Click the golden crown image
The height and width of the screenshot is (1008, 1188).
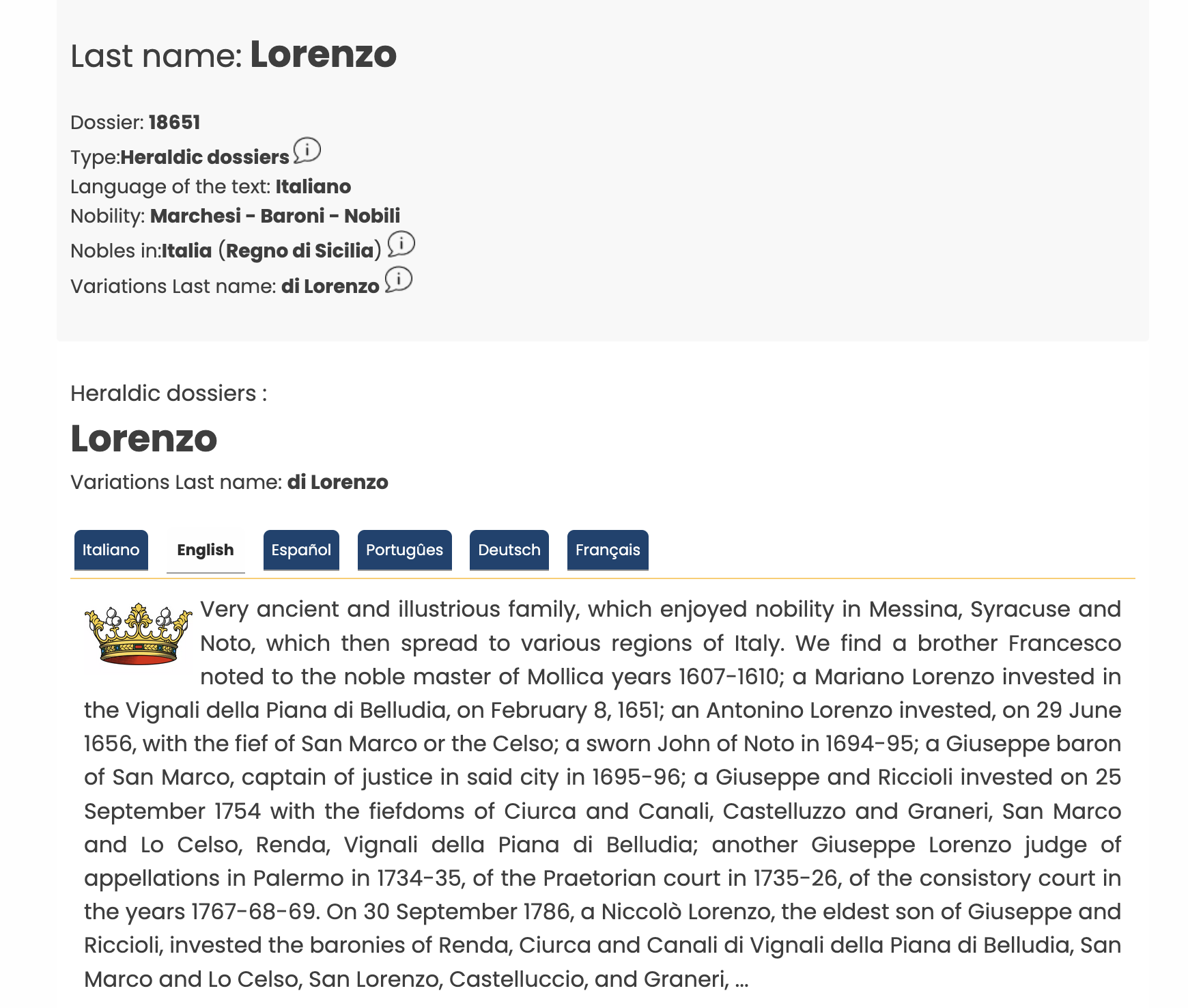coord(139,634)
